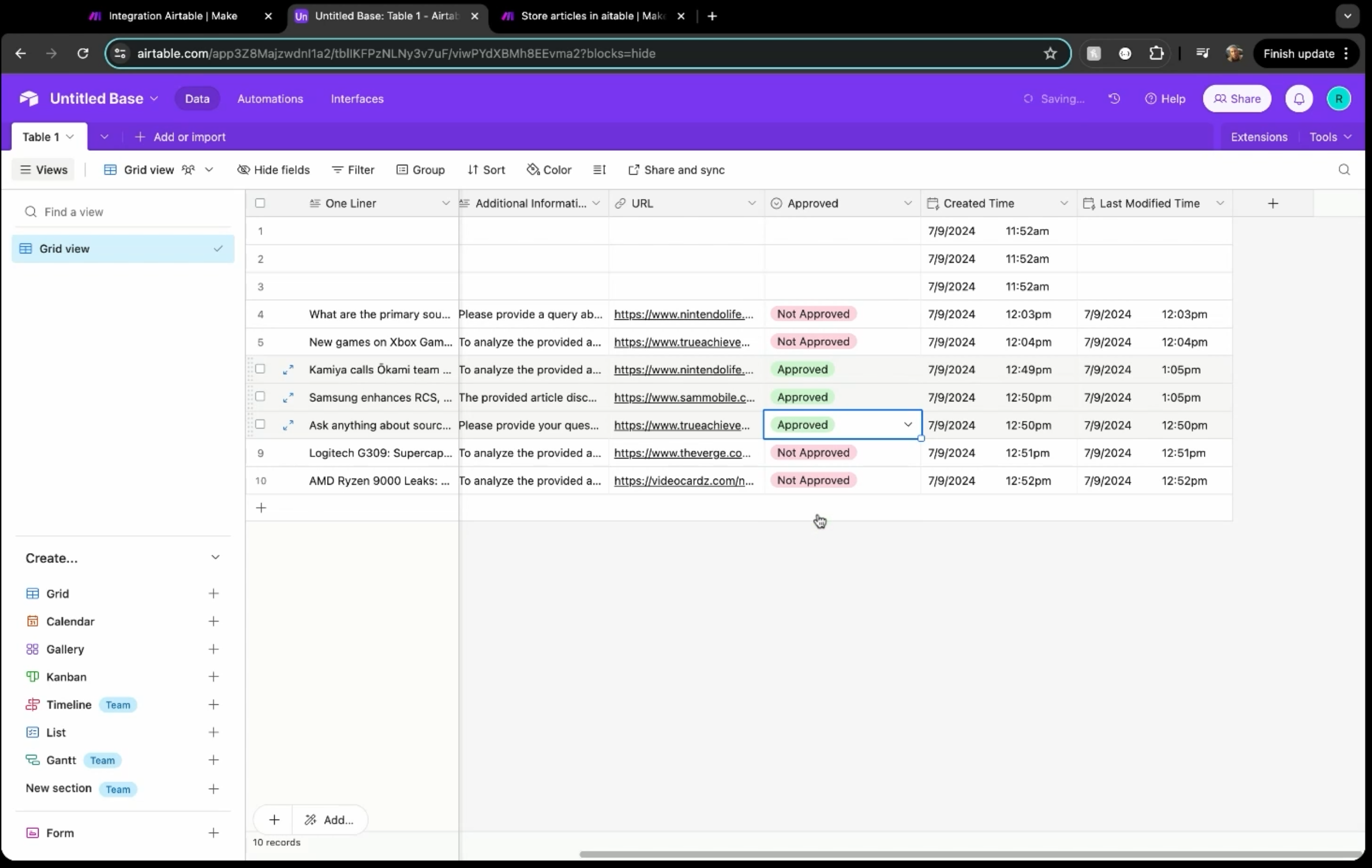The height and width of the screenshot is (868, 1372).
Task: Add a new Kanban view
Action: [213, 677]
